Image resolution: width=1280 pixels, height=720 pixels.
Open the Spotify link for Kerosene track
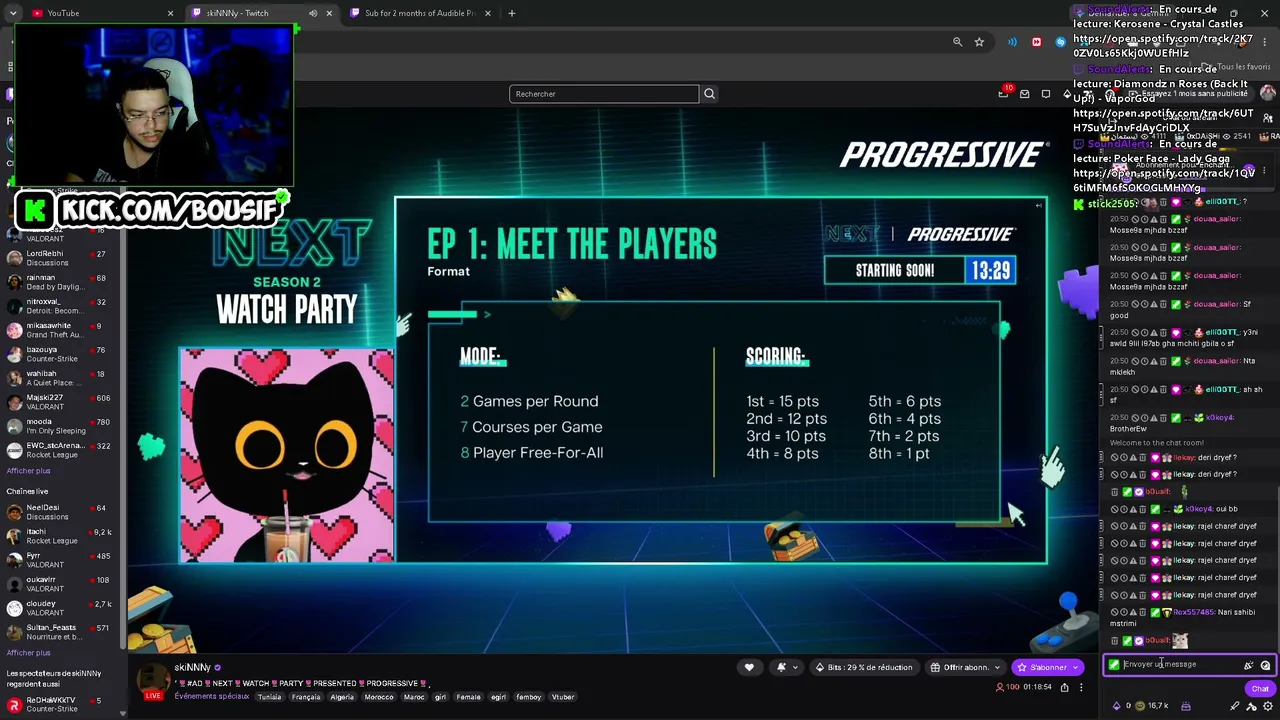[x=1163, y=46]
